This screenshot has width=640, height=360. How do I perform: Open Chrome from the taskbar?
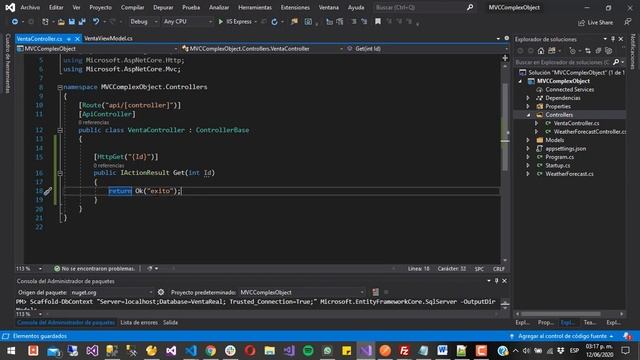click(211, 351)
